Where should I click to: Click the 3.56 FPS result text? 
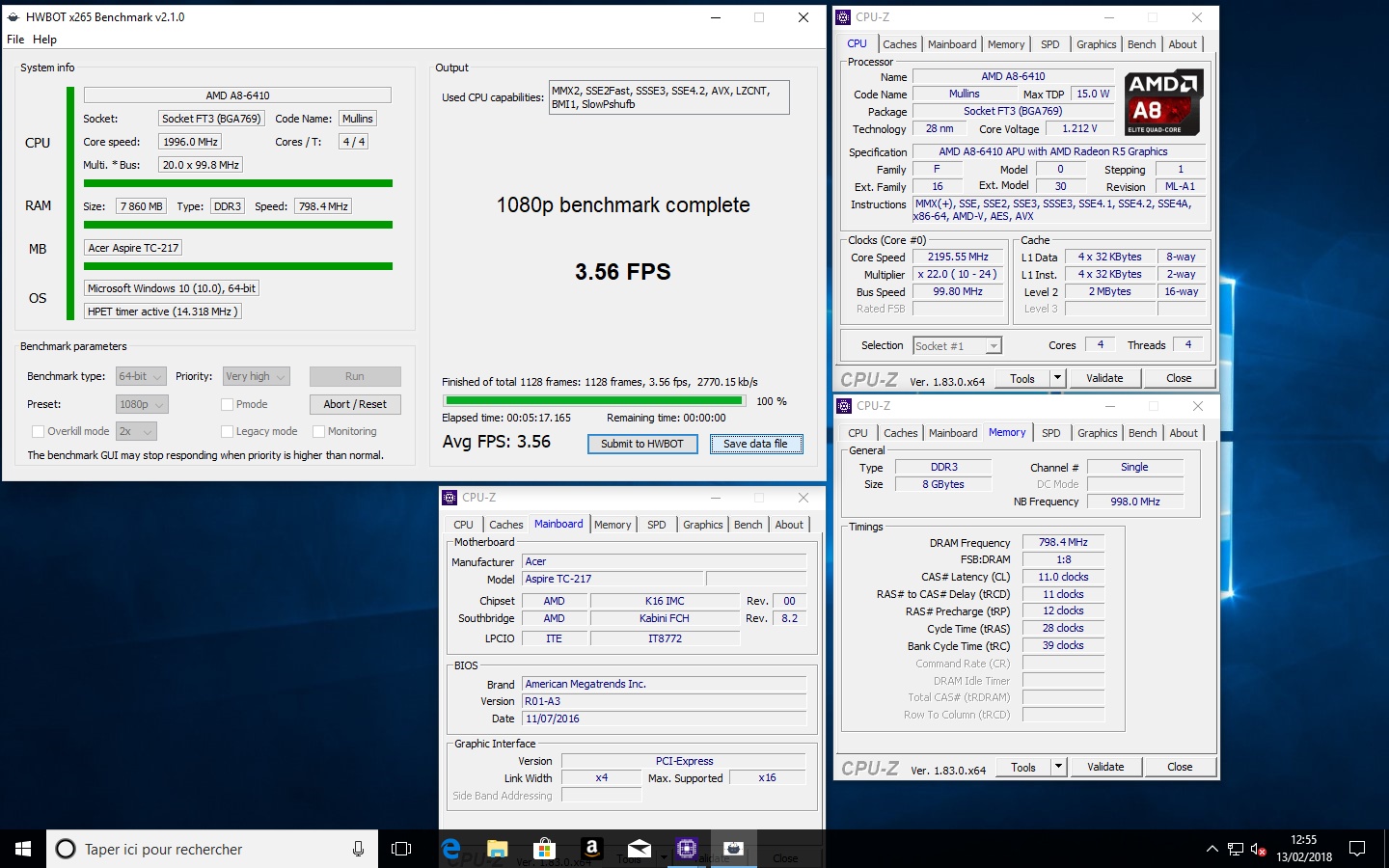pyautogui.click(x=623, y=272)
